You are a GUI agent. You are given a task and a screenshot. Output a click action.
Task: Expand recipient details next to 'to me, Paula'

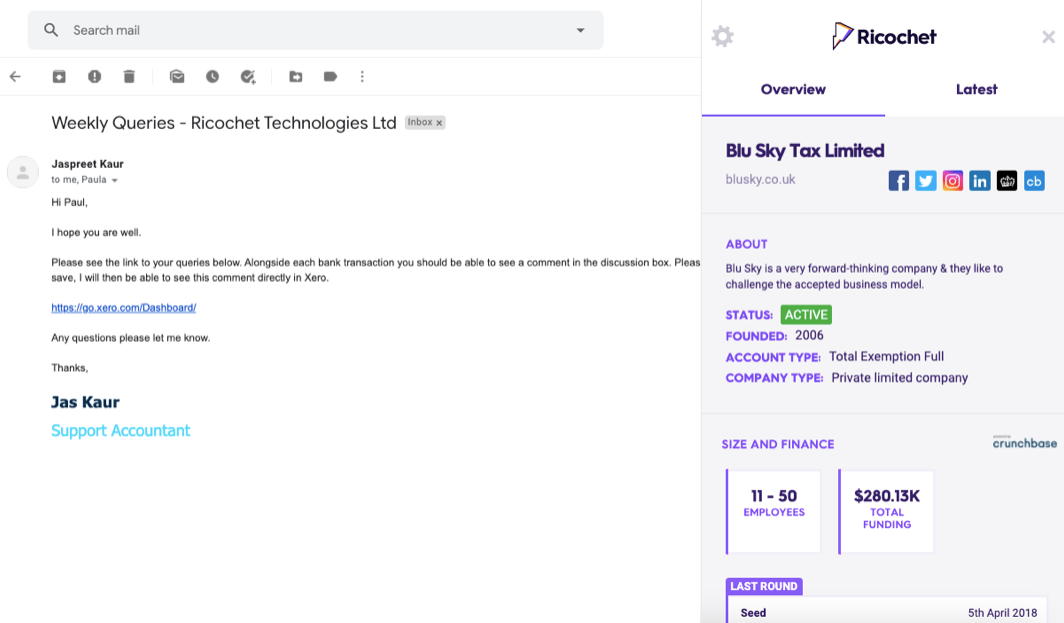115,181
